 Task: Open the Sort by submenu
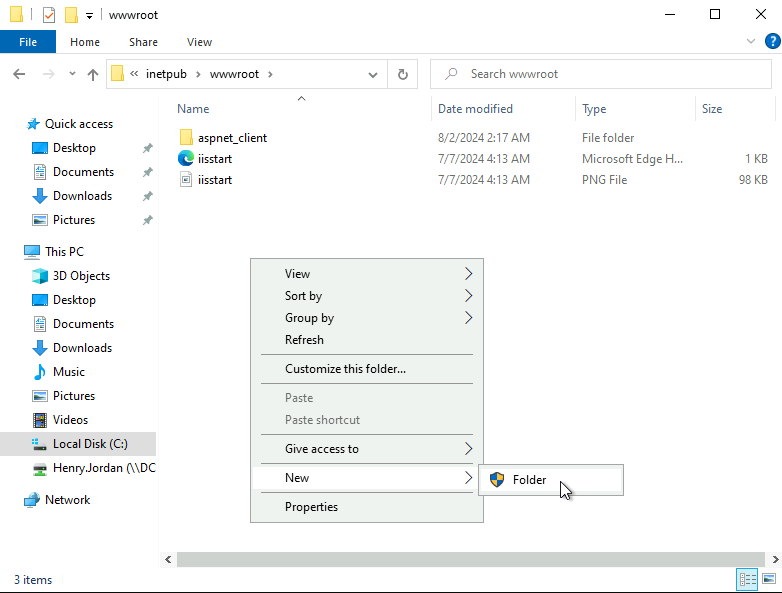367,295
